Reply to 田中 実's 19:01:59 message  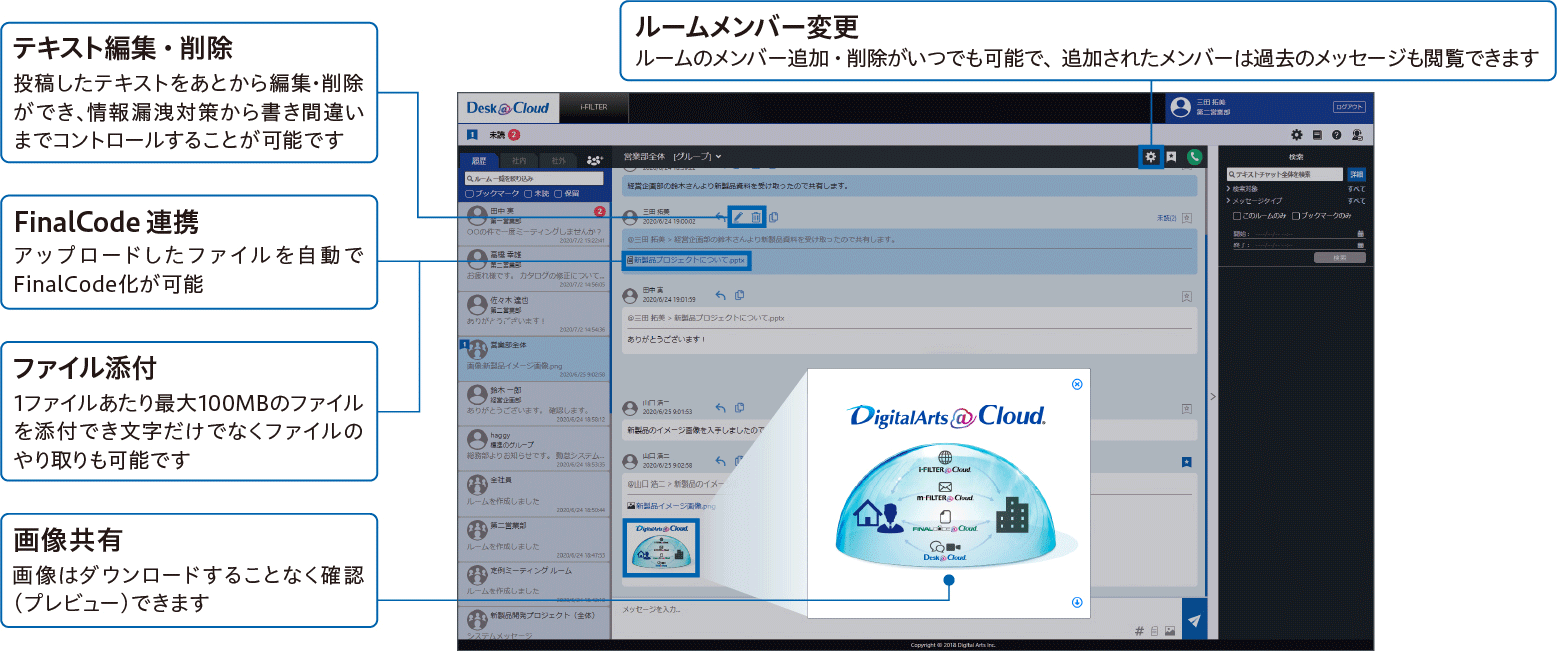coord(720,294)
